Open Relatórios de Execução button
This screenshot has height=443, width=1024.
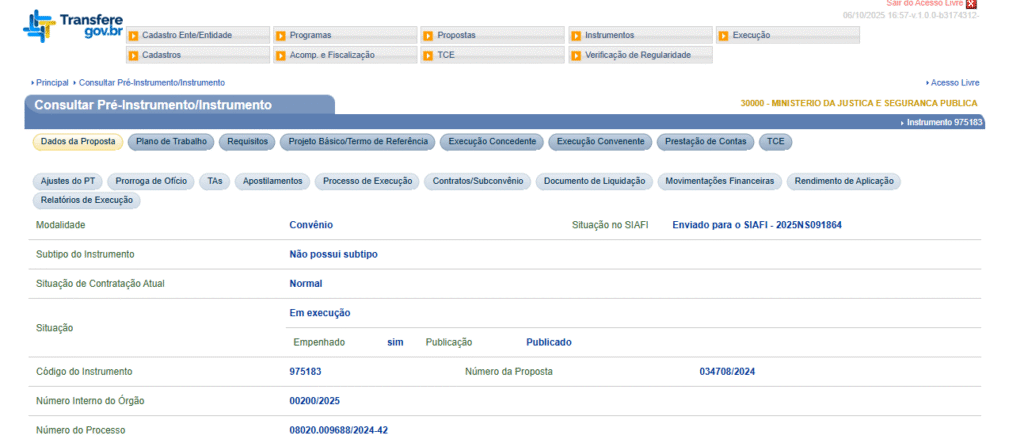pos(86,200)
